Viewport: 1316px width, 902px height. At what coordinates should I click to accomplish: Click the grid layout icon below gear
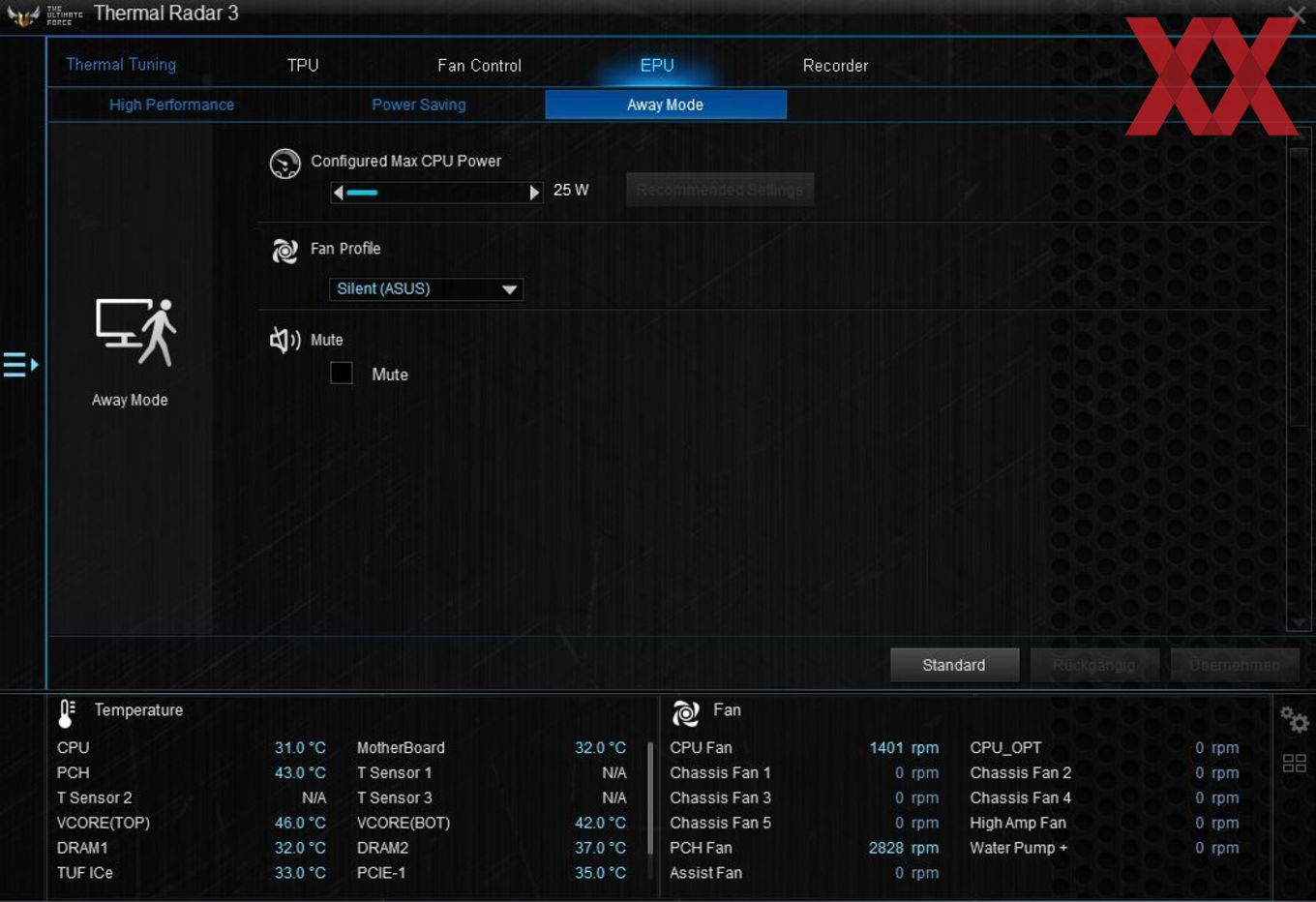click(1294, 764)
